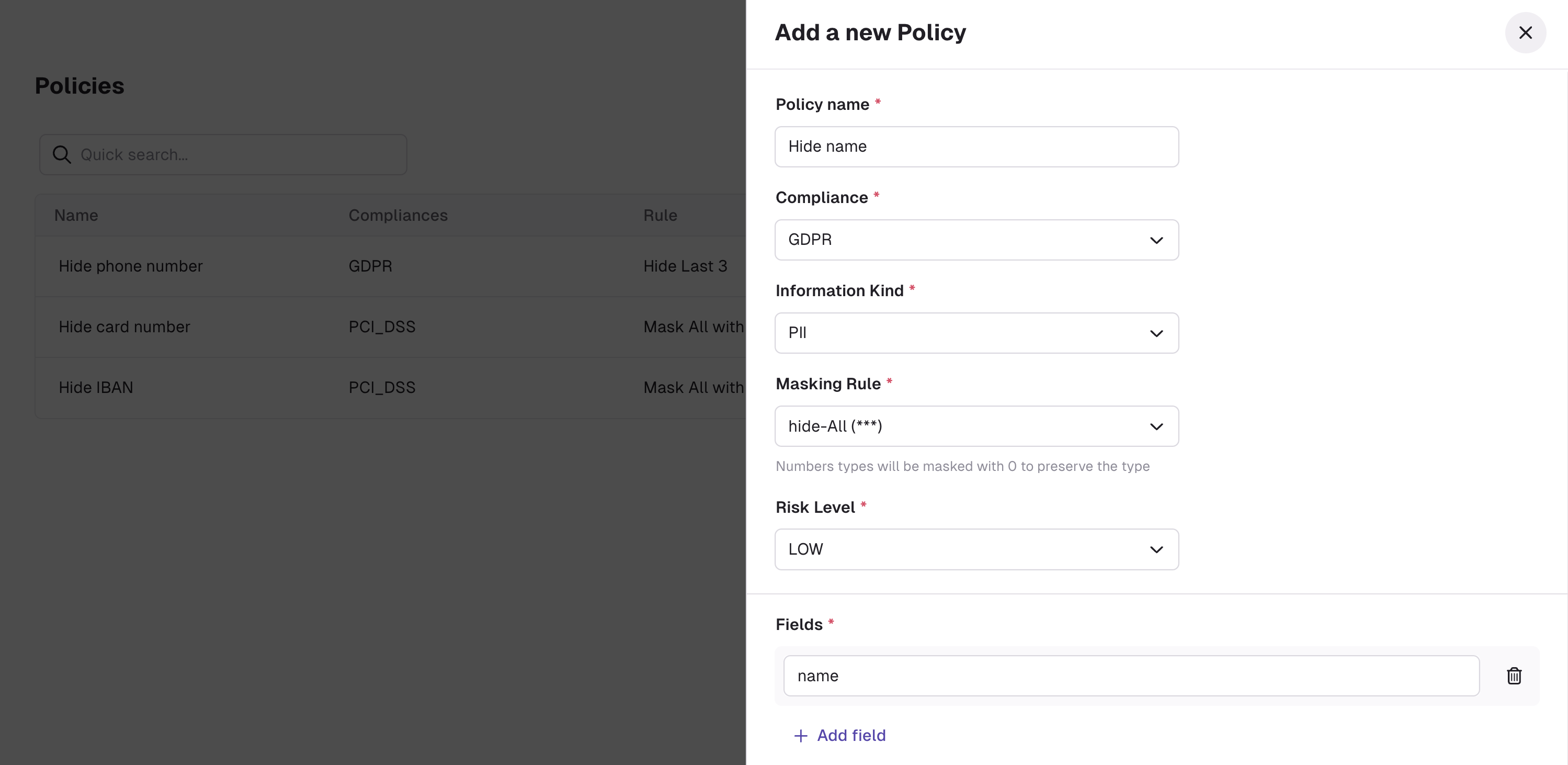Click the plus icon beside Add field
The width and height of the screenshot is (1568, 765).
(x=800, y=736)
